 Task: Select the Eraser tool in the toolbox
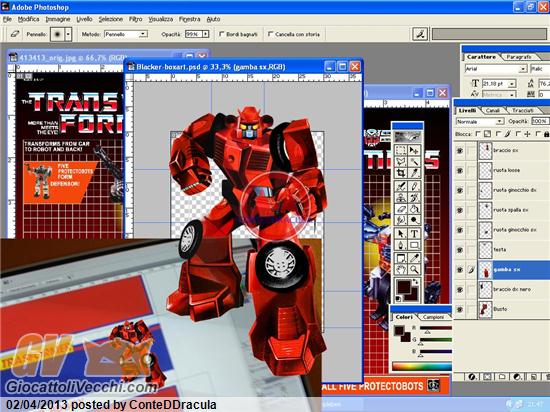(x=401, y=209)
